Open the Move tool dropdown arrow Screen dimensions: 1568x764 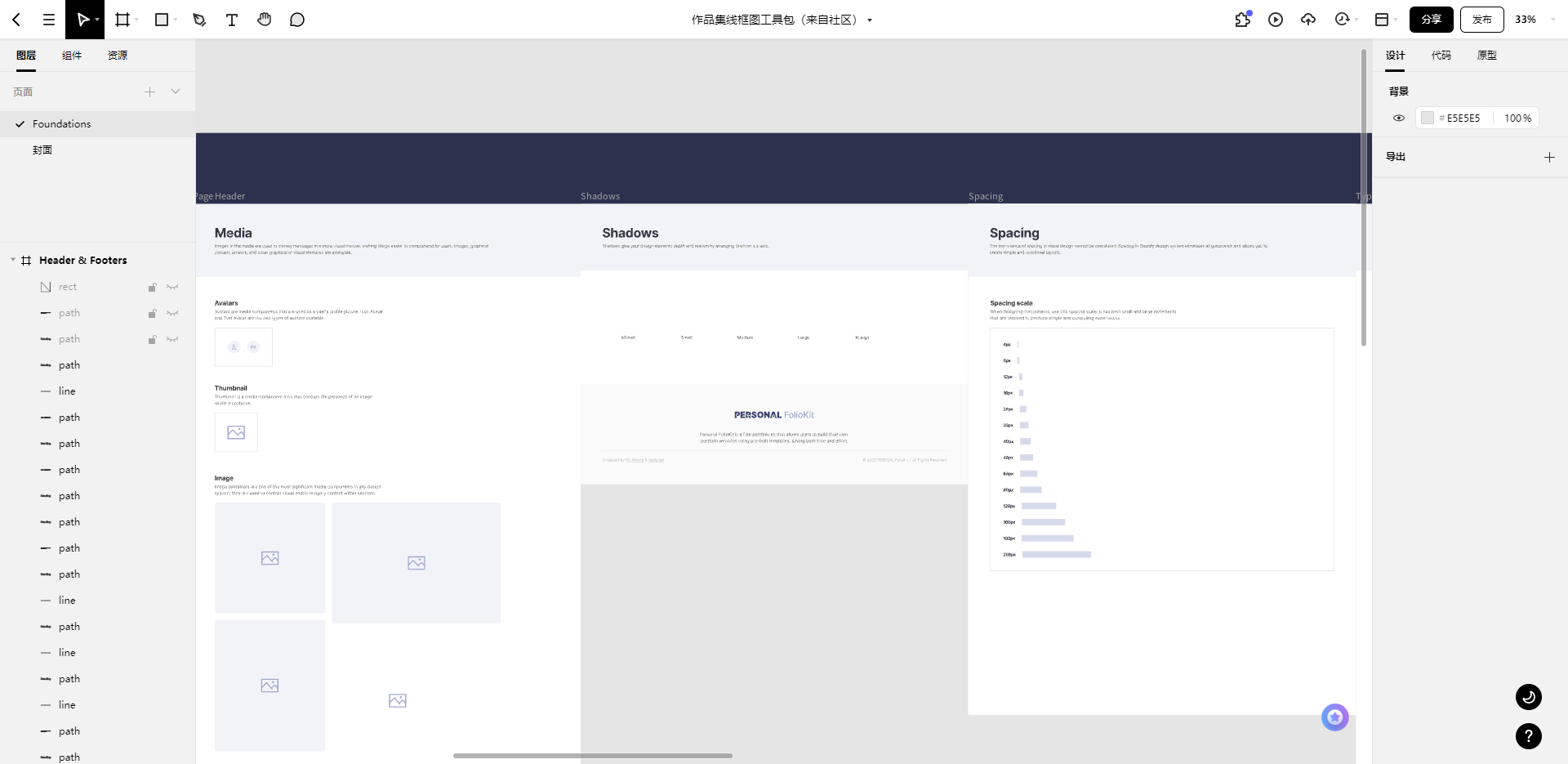pyautogui.click(x=97, y=20)
